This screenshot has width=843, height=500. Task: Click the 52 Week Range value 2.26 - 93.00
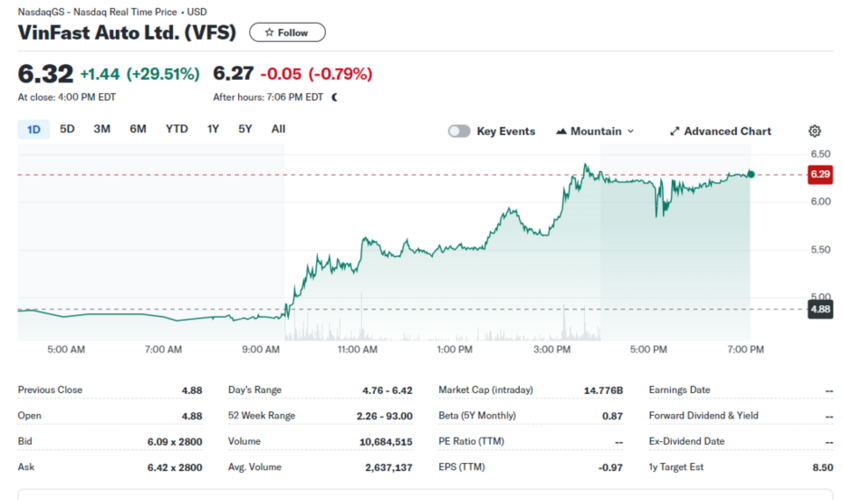point(384,416)
